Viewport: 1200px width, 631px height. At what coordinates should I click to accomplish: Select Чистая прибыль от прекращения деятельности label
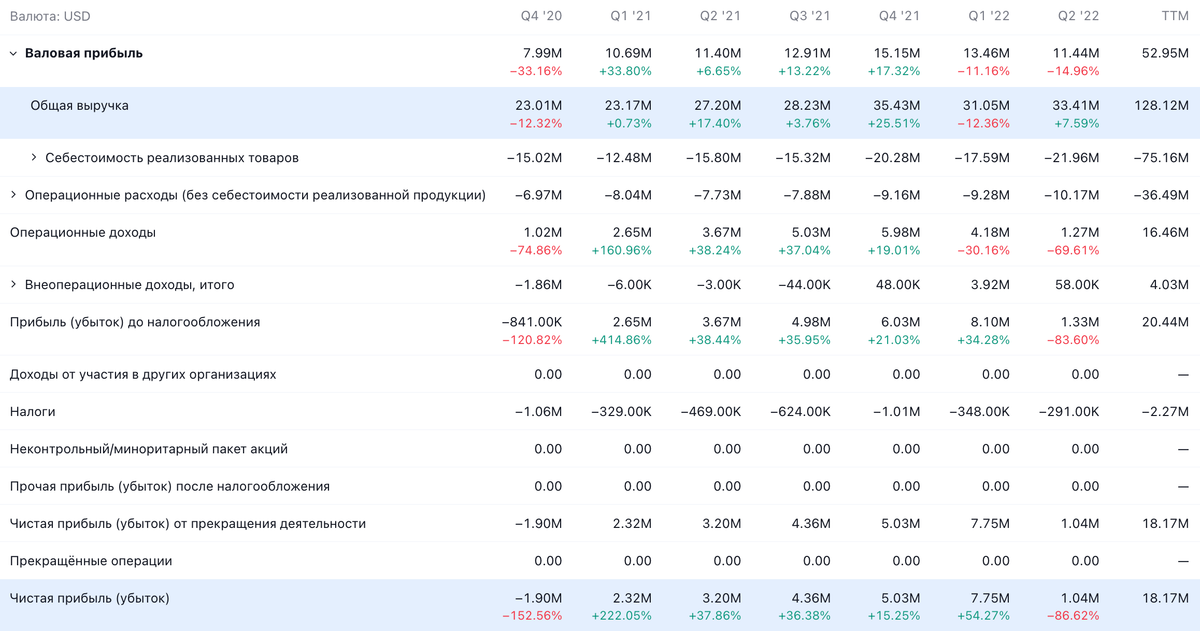coord(188,524)
